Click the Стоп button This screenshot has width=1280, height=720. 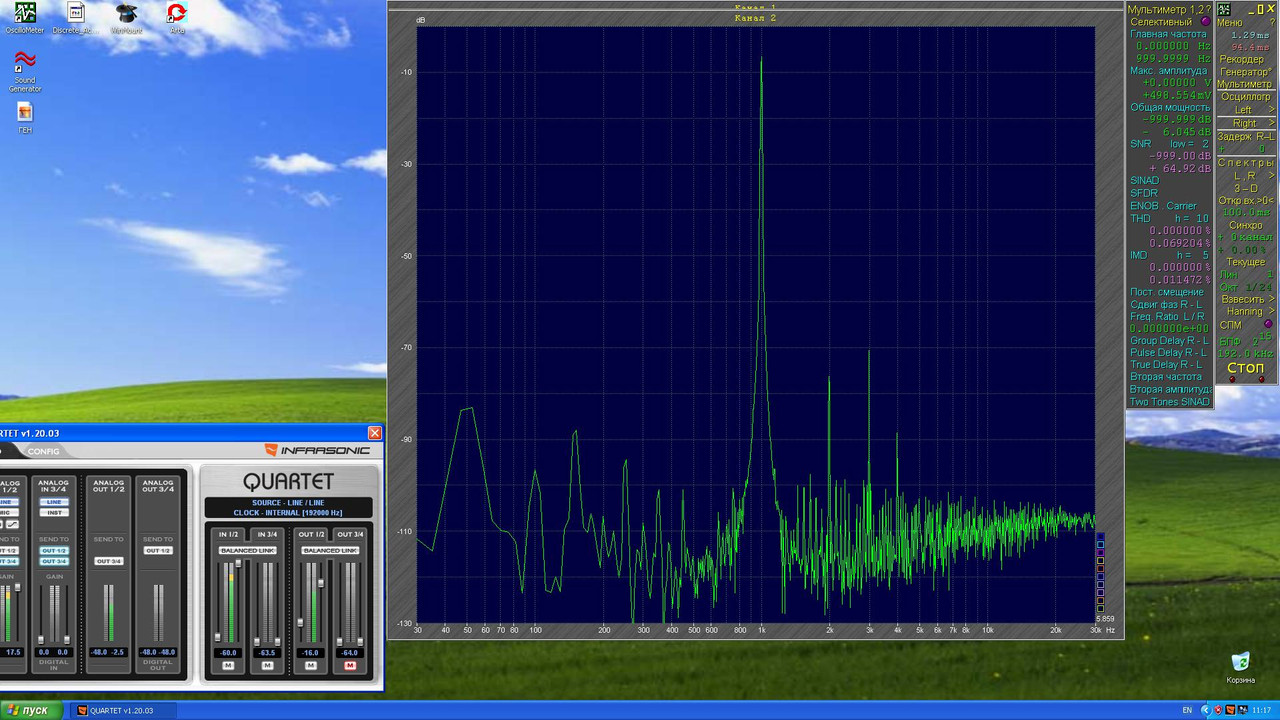(1246, 367)
